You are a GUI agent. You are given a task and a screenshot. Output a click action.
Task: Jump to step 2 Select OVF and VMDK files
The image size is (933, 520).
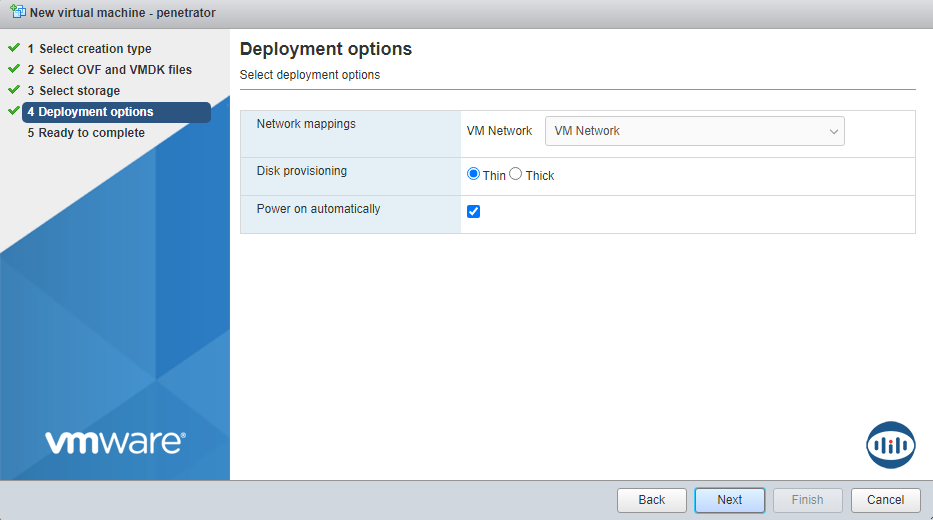[x=115, y=70]
